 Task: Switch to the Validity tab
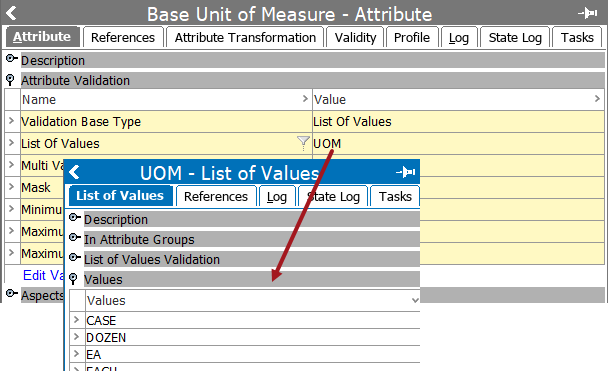tap(355, 38)
